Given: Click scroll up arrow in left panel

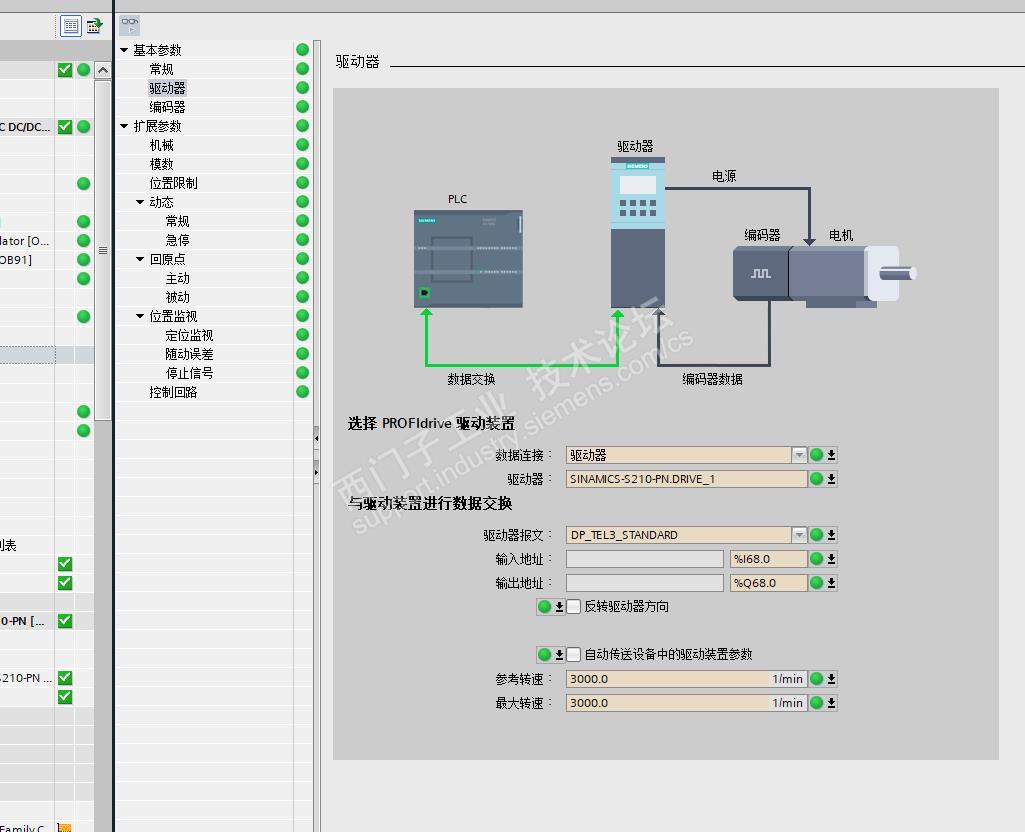Looking at the screenshot, I should click(103, 70).
